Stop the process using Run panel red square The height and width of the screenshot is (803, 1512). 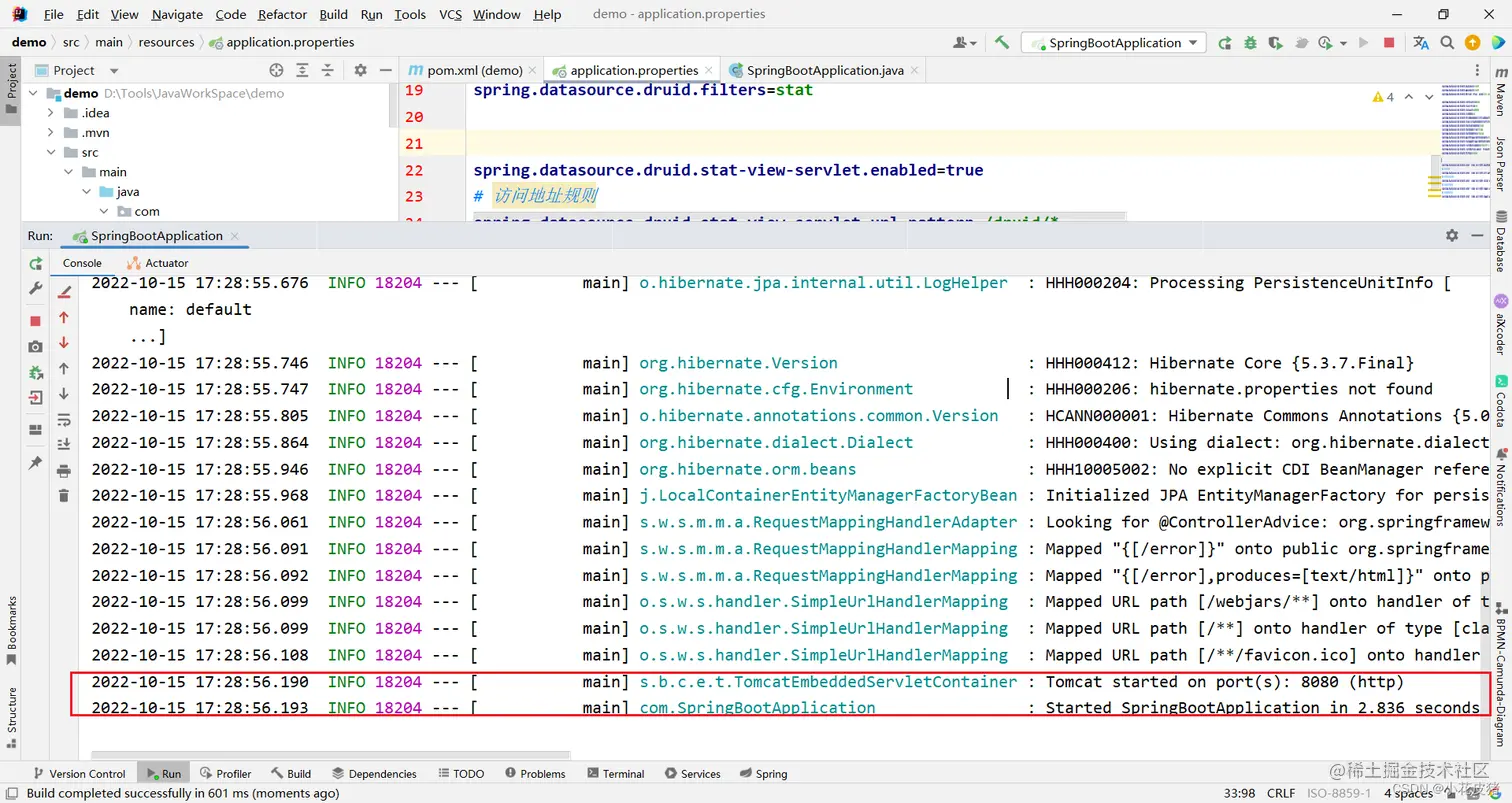click(36, 321)
